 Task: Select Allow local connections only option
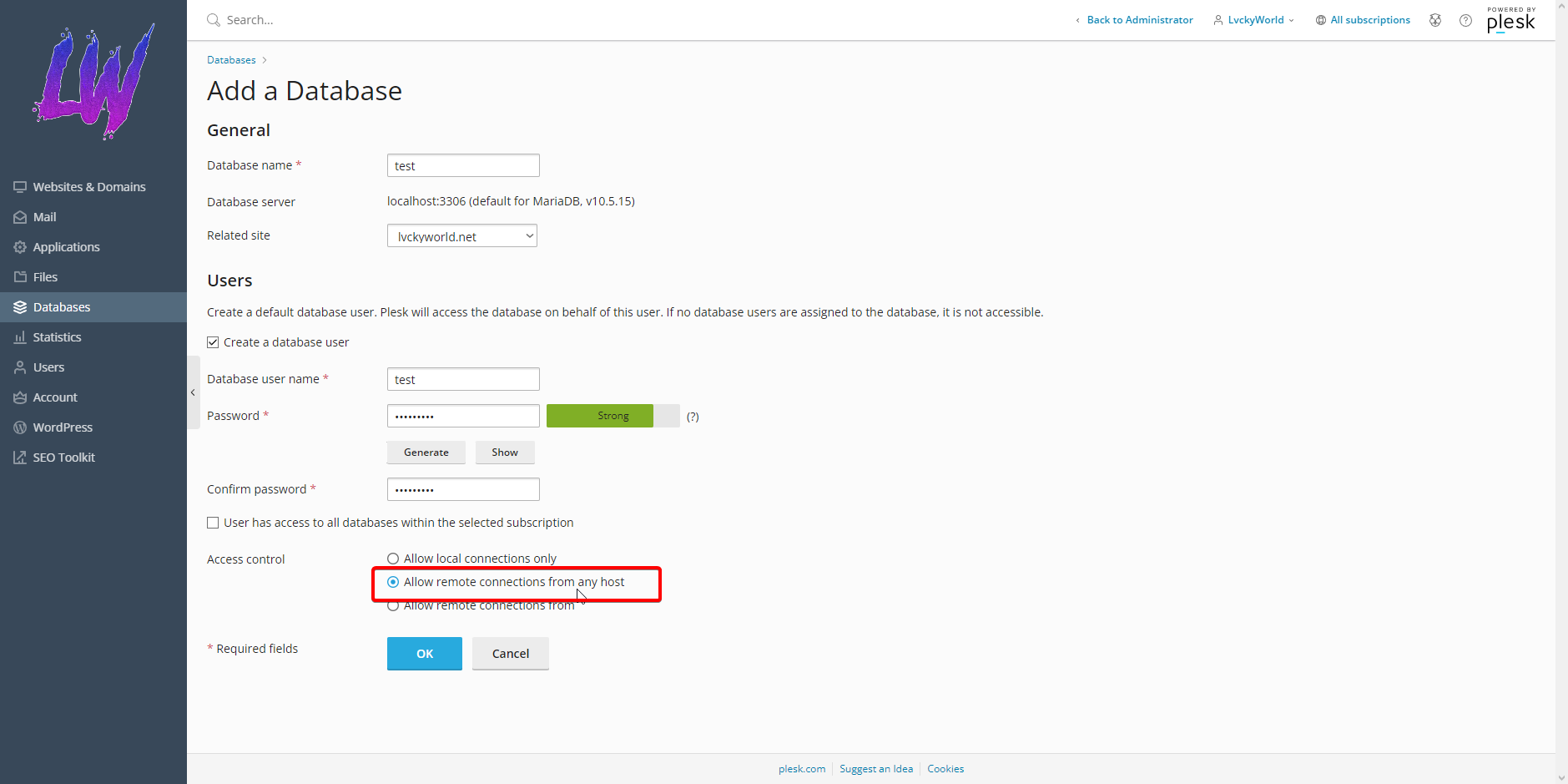(x=393, y=559)
